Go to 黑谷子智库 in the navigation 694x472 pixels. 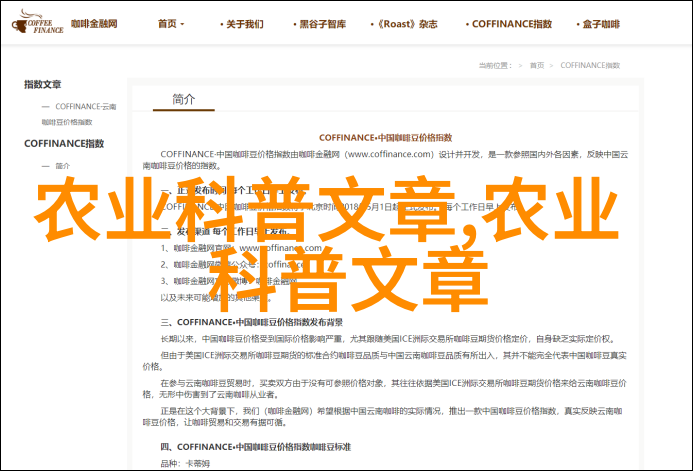(x=319, y=24)
